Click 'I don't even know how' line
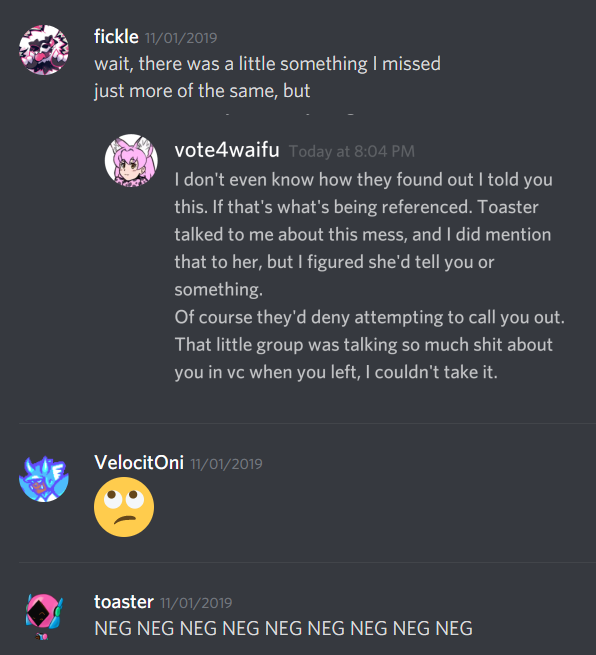 (363, 180)
